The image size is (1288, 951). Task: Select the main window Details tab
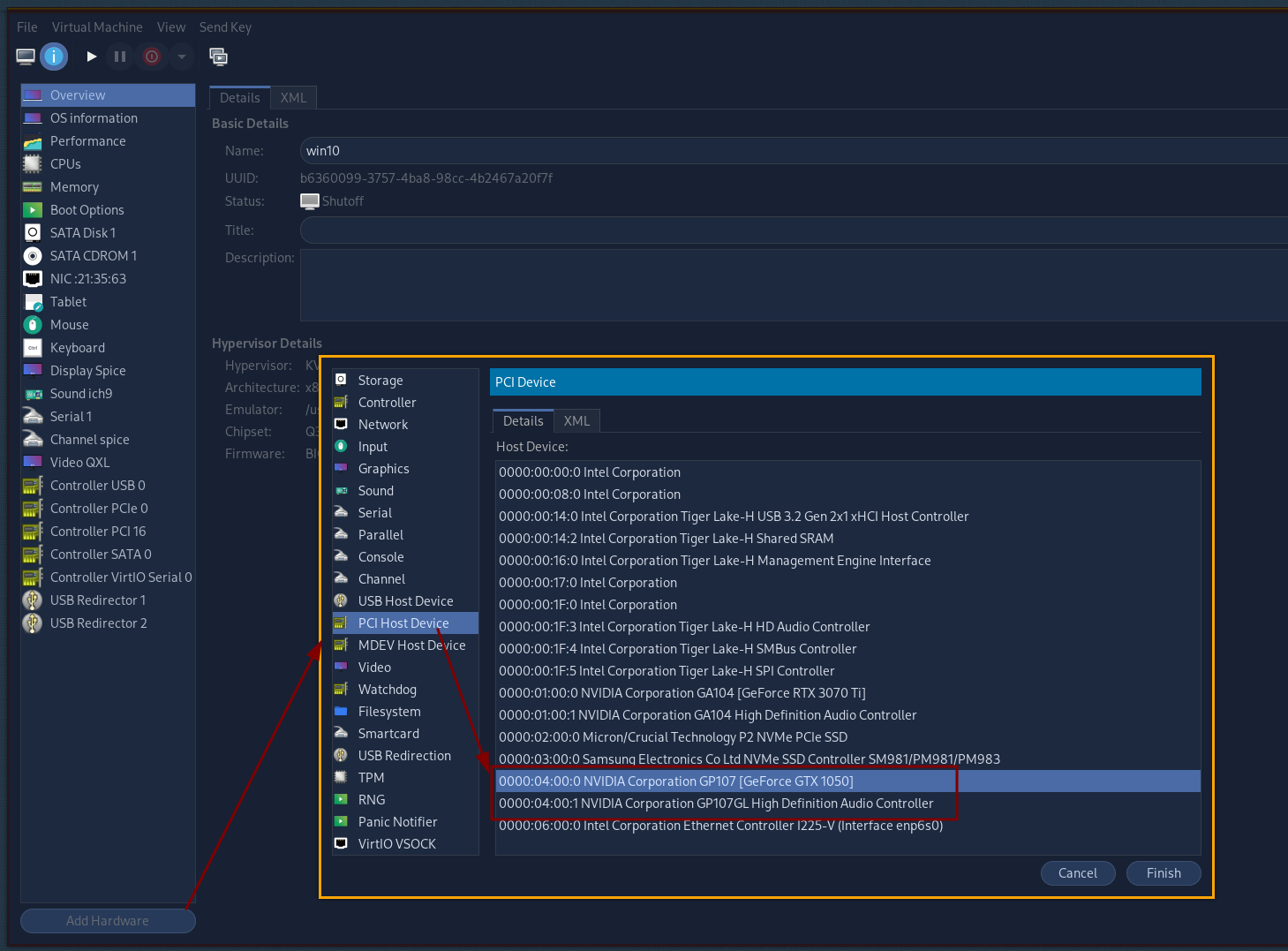pos(240,98)
